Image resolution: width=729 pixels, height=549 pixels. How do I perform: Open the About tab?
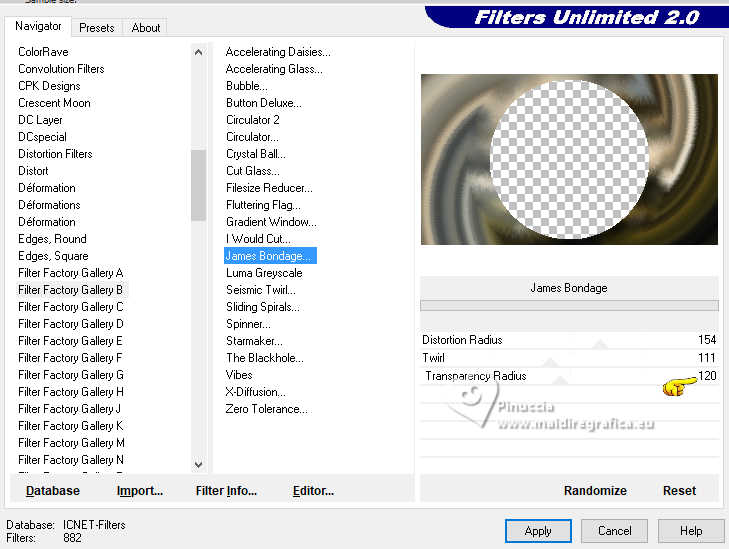pos(146,27)
